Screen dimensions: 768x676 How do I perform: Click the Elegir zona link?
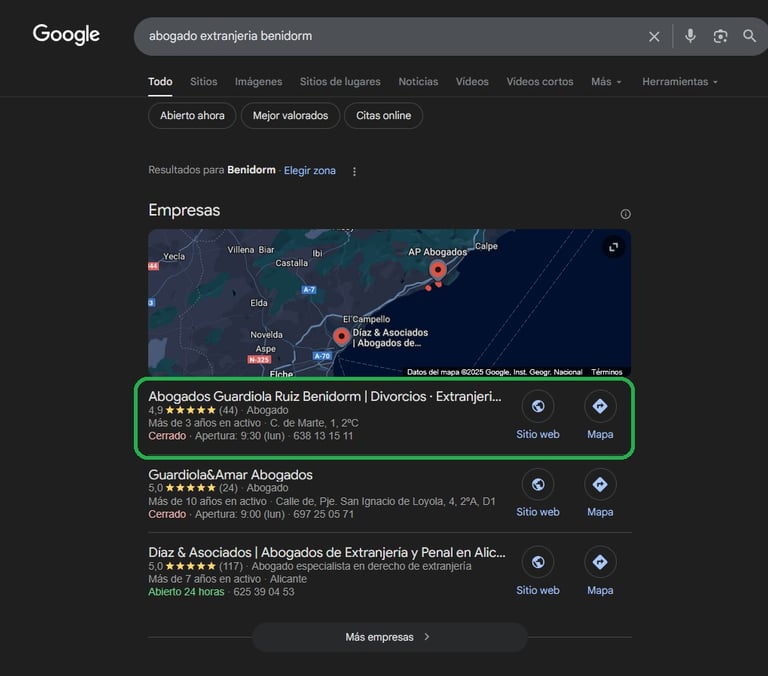click(x=310, y=170)
